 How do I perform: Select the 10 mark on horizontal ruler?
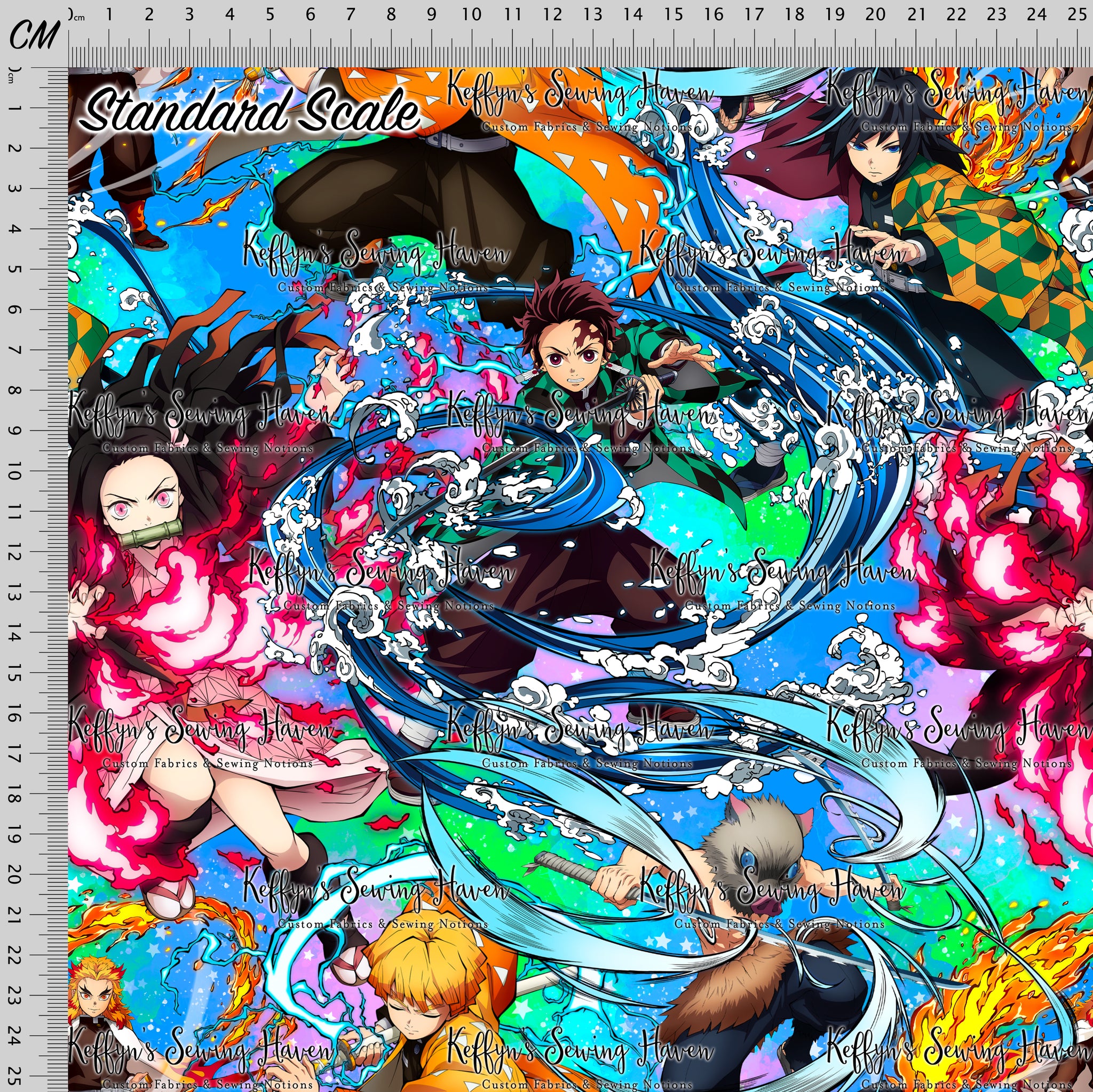click(x=471, y=14)
